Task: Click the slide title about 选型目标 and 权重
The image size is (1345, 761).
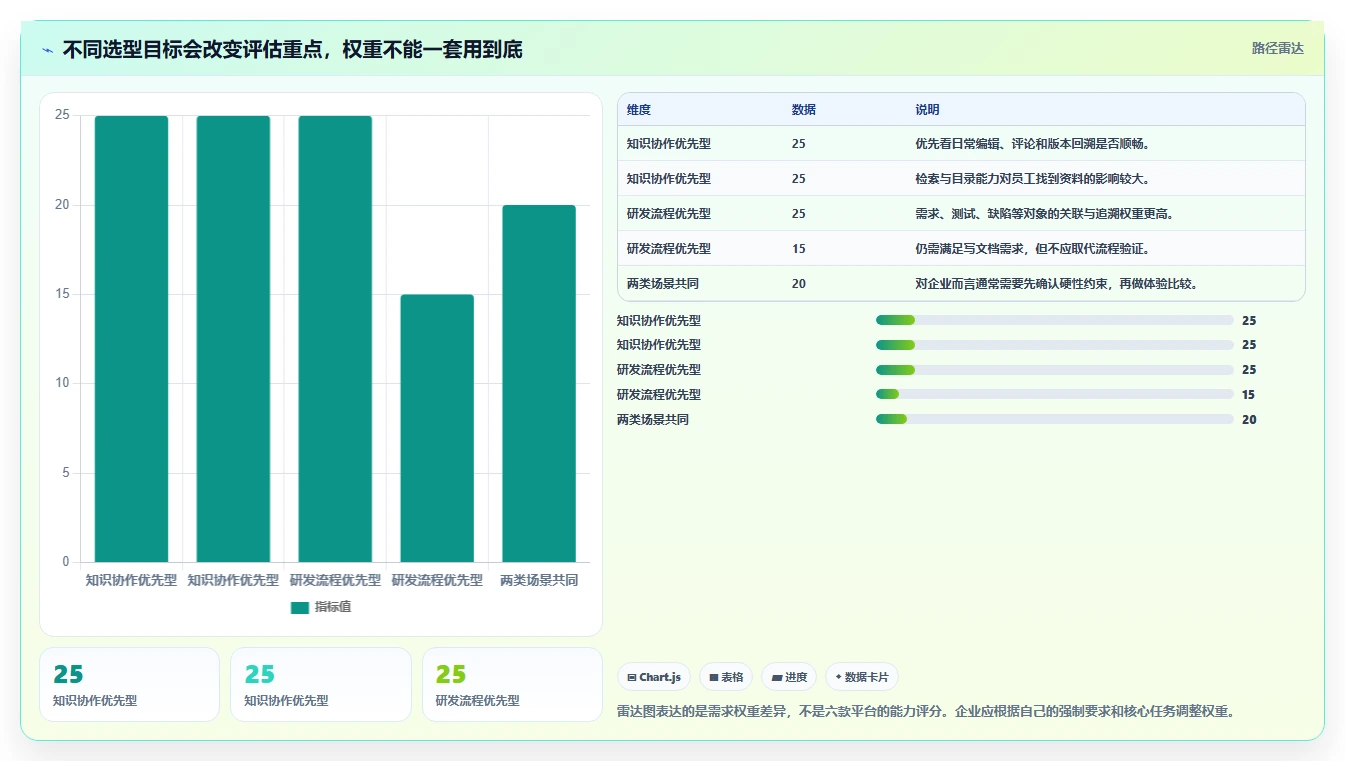Action: coord(292,50)
